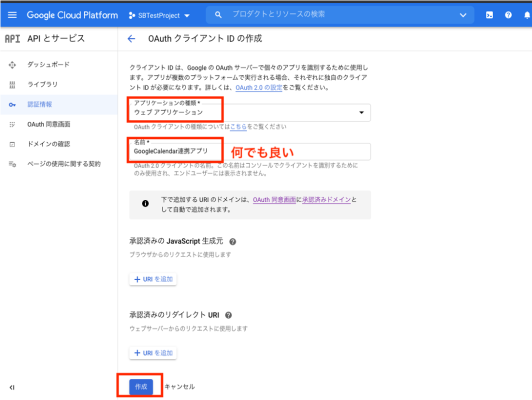
Task: Click the OAuth consent screen icon
Action: point(12,125)
